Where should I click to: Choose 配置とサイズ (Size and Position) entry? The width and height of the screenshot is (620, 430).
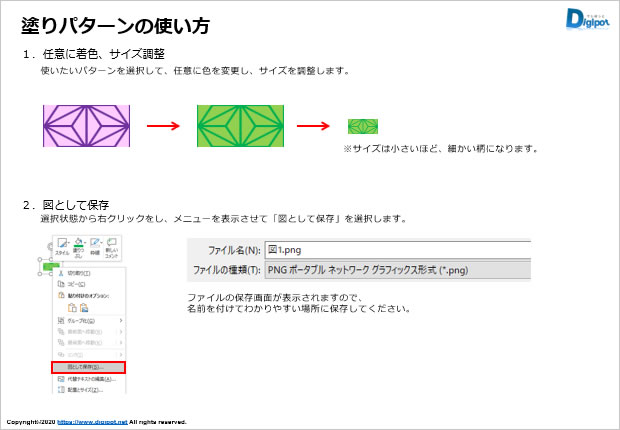coord(89,390)
